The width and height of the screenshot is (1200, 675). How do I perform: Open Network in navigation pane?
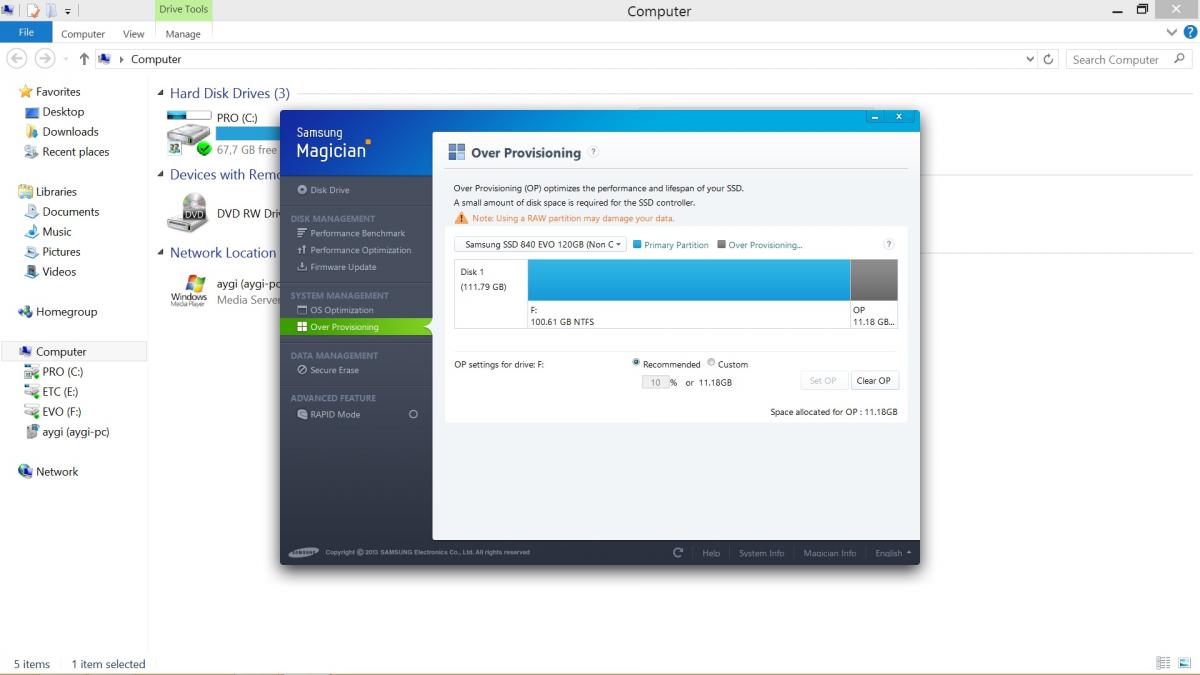[x=48, y=472]
